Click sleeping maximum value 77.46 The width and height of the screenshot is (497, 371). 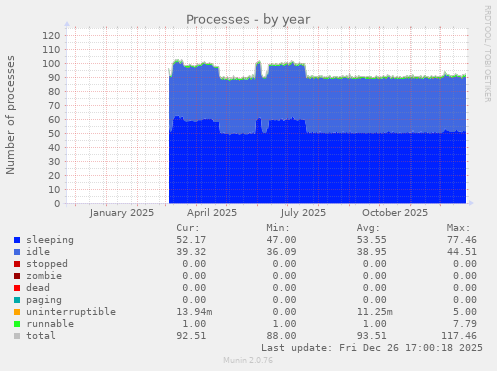click(462, 240)
